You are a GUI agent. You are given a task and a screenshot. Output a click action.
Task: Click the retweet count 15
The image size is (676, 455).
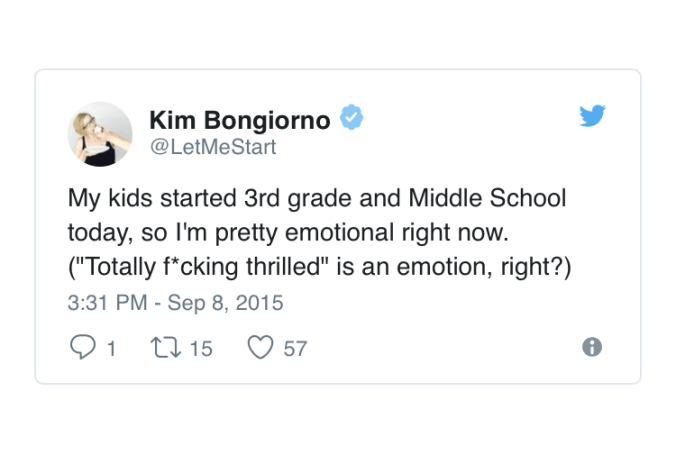201,348
